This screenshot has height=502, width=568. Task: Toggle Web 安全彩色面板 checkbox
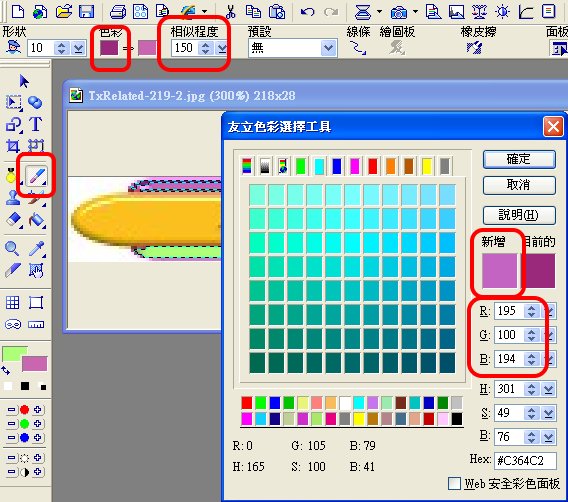click(x=454, y=483)
